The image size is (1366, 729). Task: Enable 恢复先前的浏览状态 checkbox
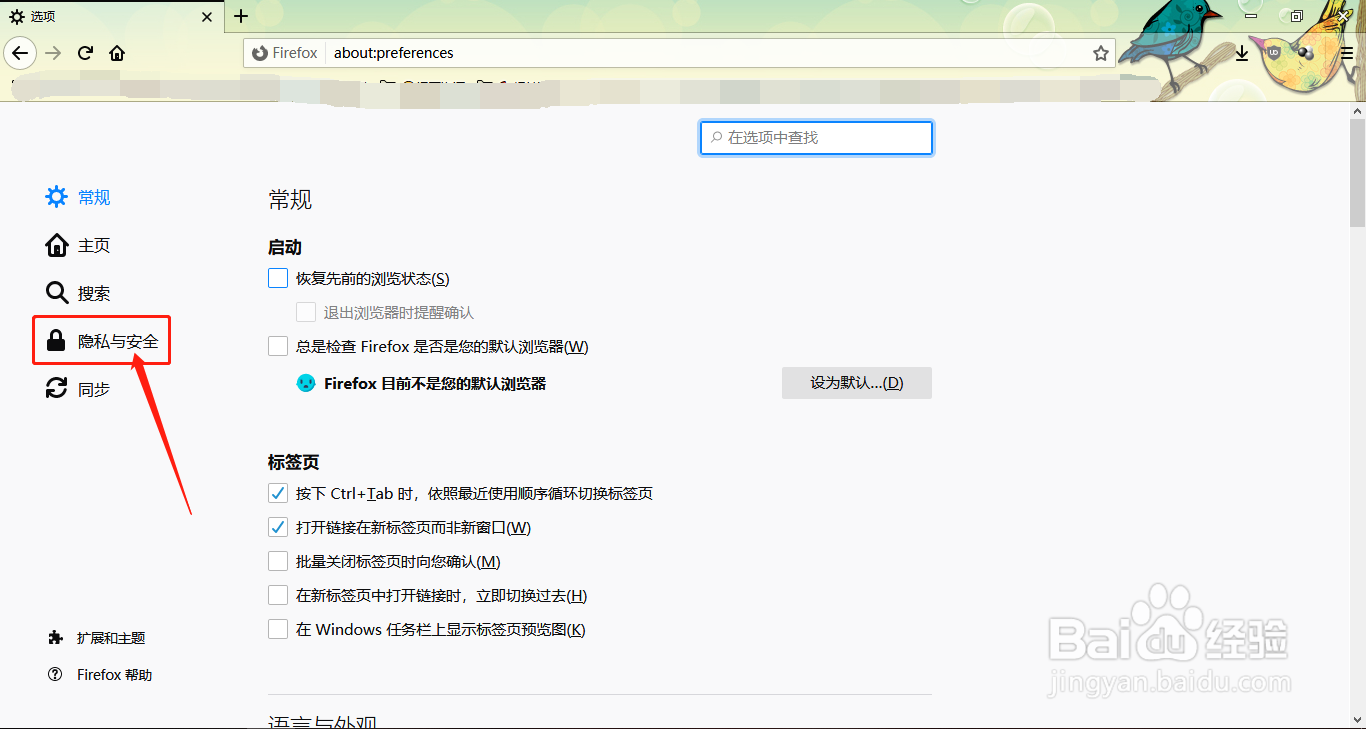278,278
